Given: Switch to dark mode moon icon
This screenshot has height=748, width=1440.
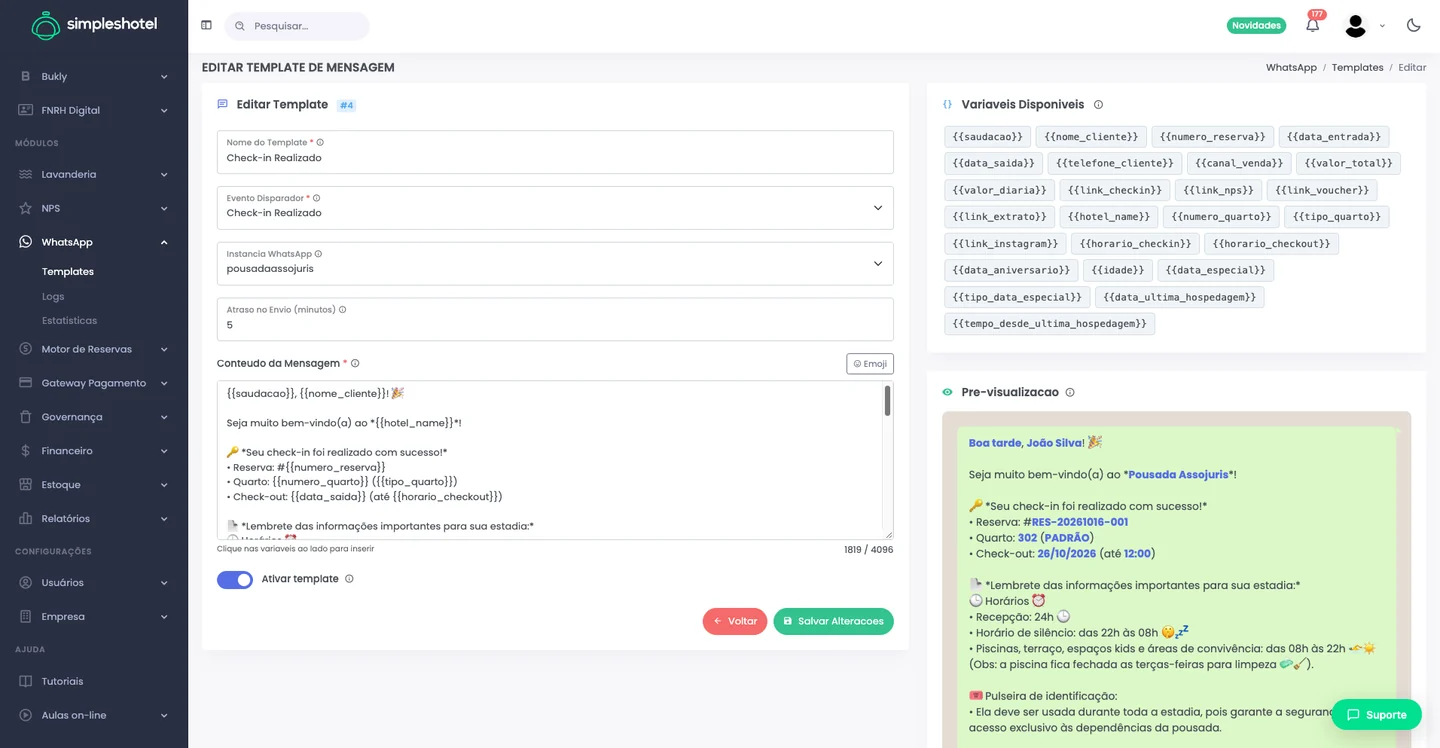Looking at the screenshot, I should (1413, 25).
